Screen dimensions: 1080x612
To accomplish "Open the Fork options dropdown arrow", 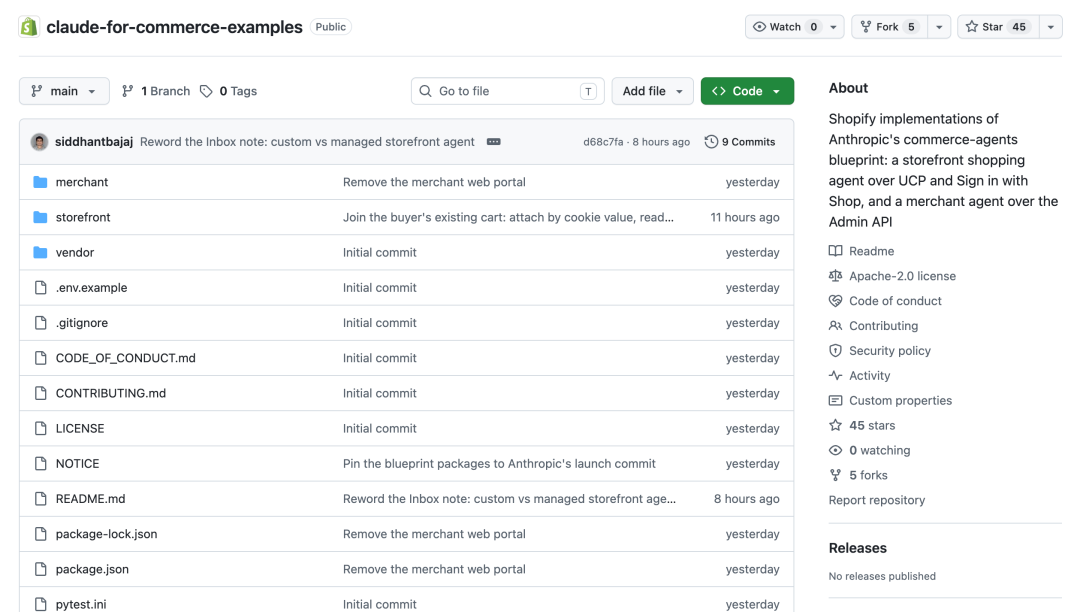I will pos(939,27).
